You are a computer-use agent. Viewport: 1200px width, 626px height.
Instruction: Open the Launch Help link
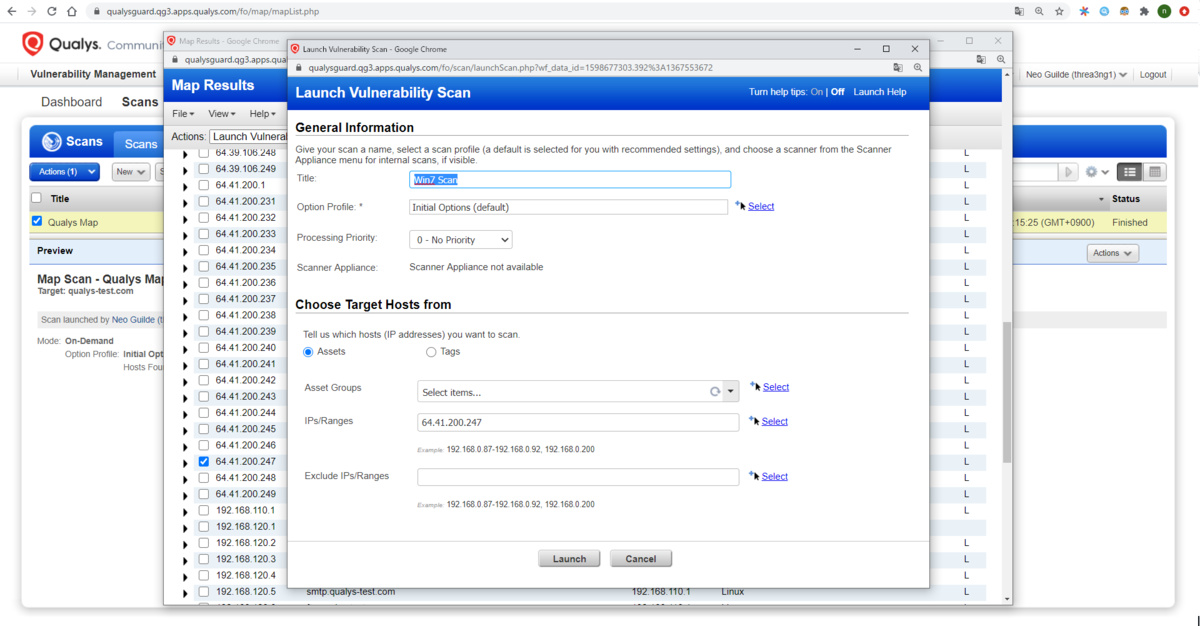(880, 92)
